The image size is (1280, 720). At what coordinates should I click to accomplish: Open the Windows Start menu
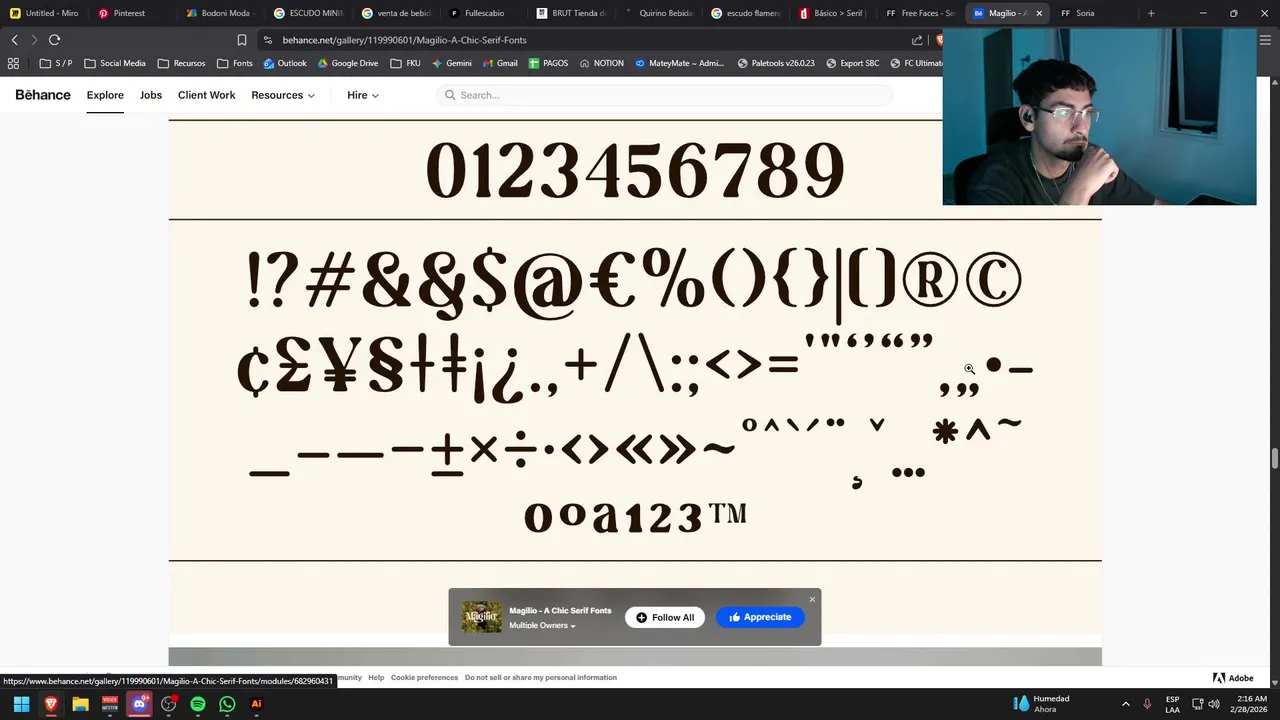click(21, 704)
